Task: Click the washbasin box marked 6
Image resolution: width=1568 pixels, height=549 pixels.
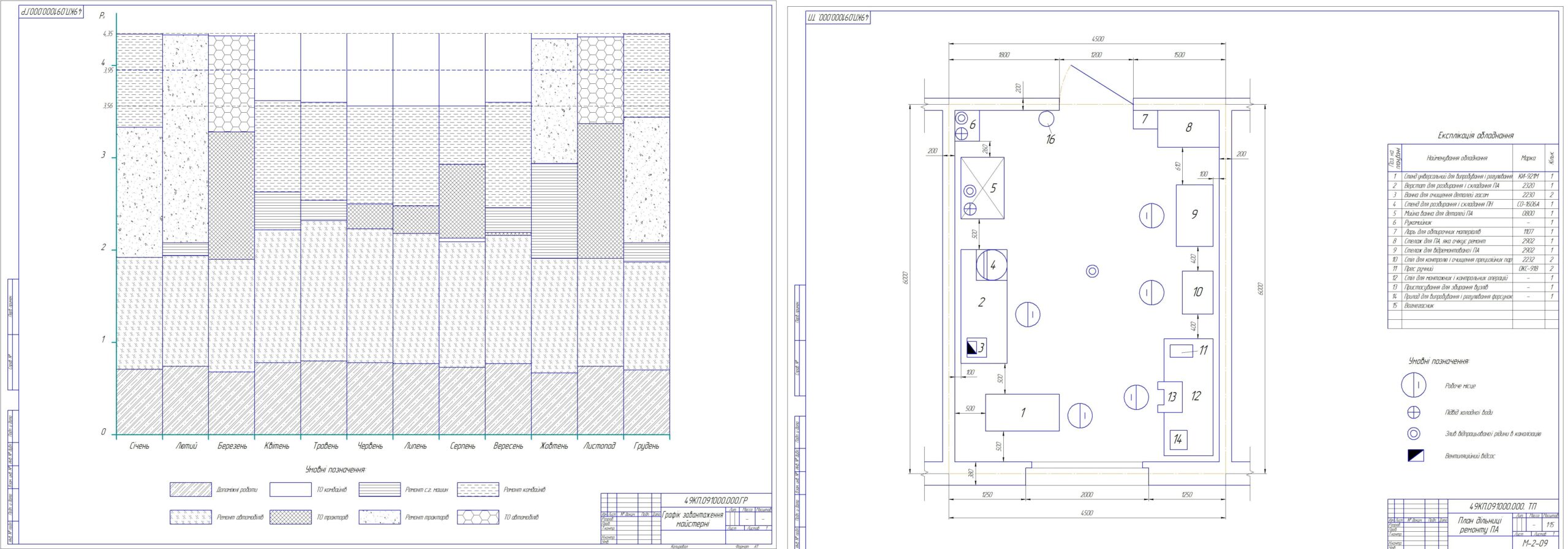Action: click(967, 126)
